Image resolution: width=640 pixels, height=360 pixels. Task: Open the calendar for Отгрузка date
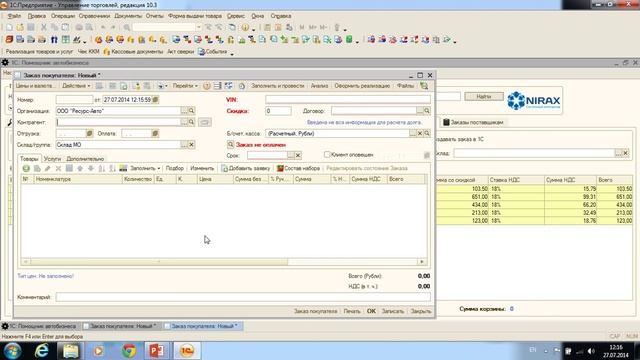pos(89,133)
